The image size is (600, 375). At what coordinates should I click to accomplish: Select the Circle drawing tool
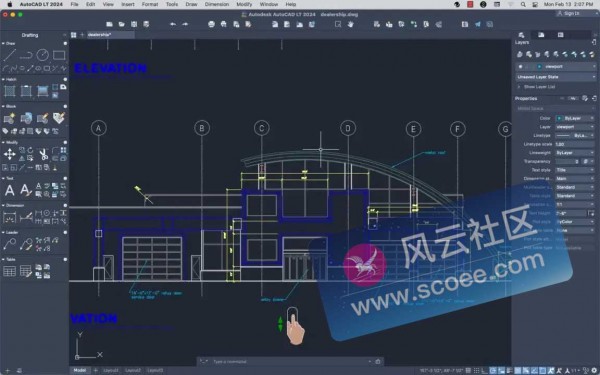(42, 55)
